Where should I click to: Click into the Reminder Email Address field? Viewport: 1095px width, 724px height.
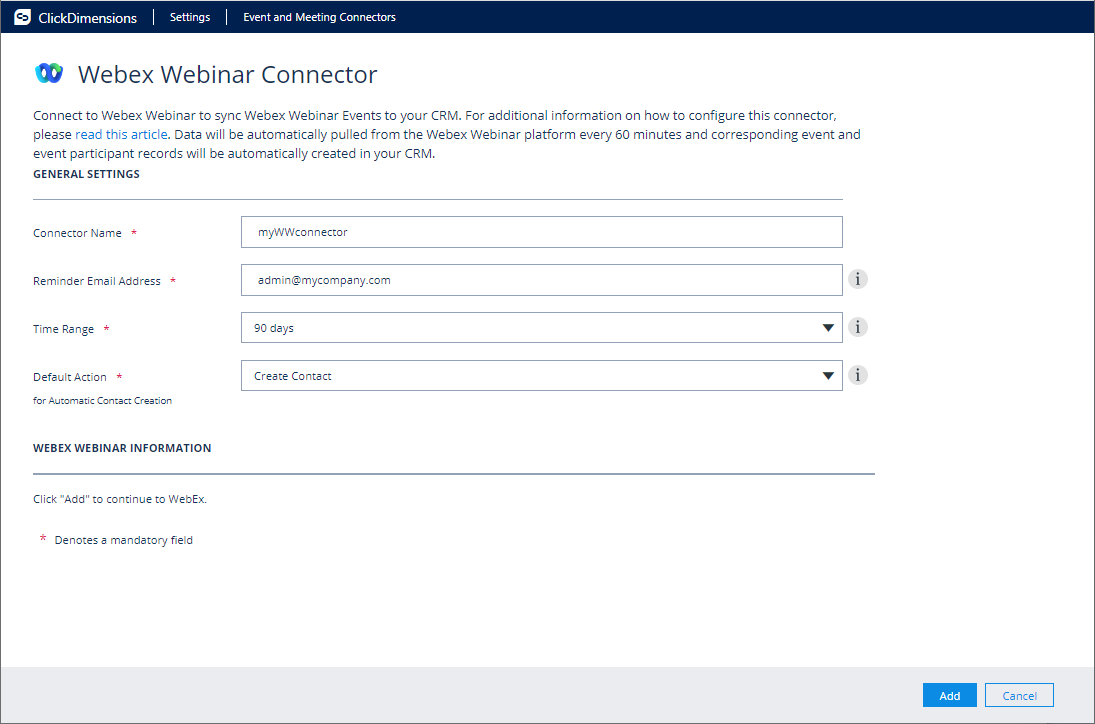click(541, 280)
